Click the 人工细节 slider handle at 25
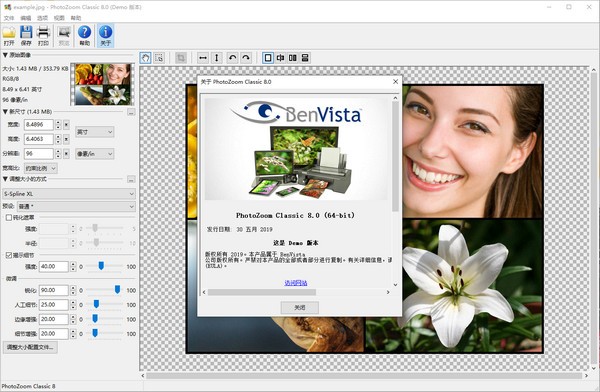Screen dimensions: 600x392 point(96,304)
